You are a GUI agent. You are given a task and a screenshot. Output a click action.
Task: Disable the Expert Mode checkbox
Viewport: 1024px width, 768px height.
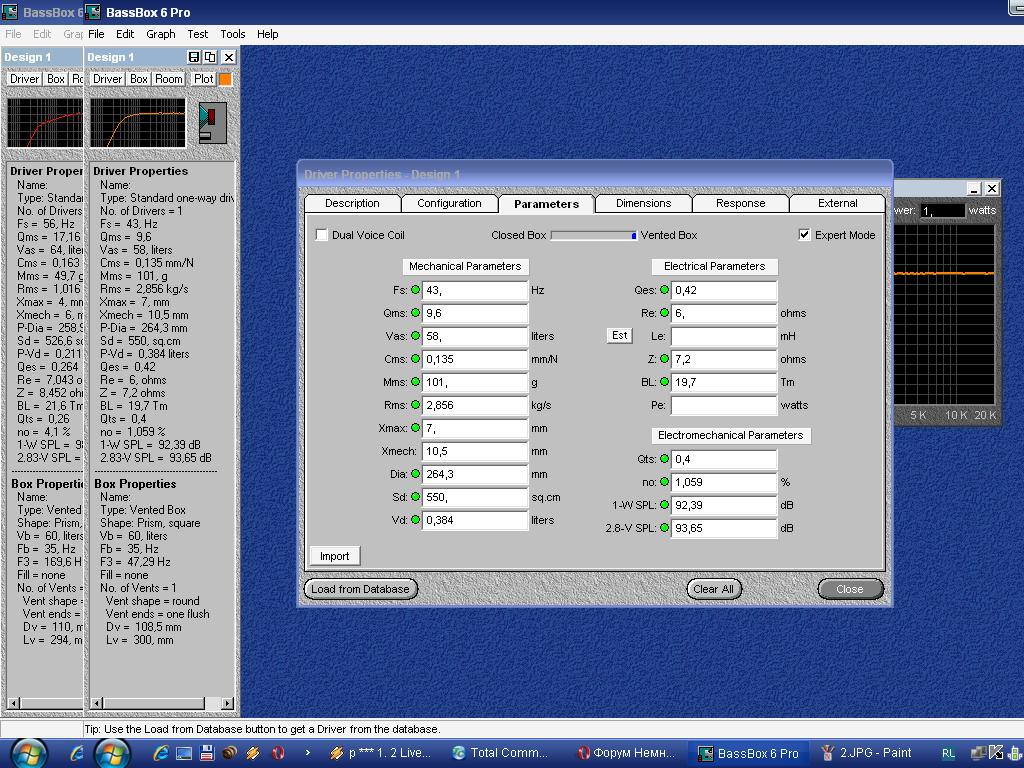[x=805, y=235]
